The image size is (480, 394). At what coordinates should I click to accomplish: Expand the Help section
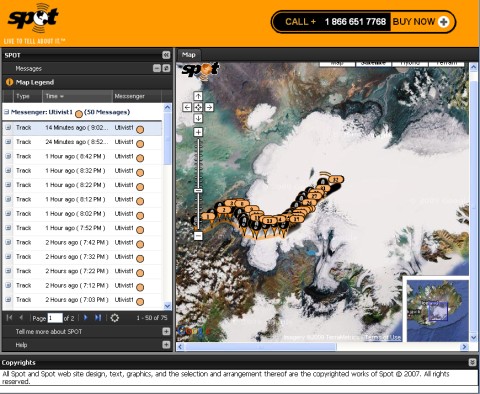[166, 345]
